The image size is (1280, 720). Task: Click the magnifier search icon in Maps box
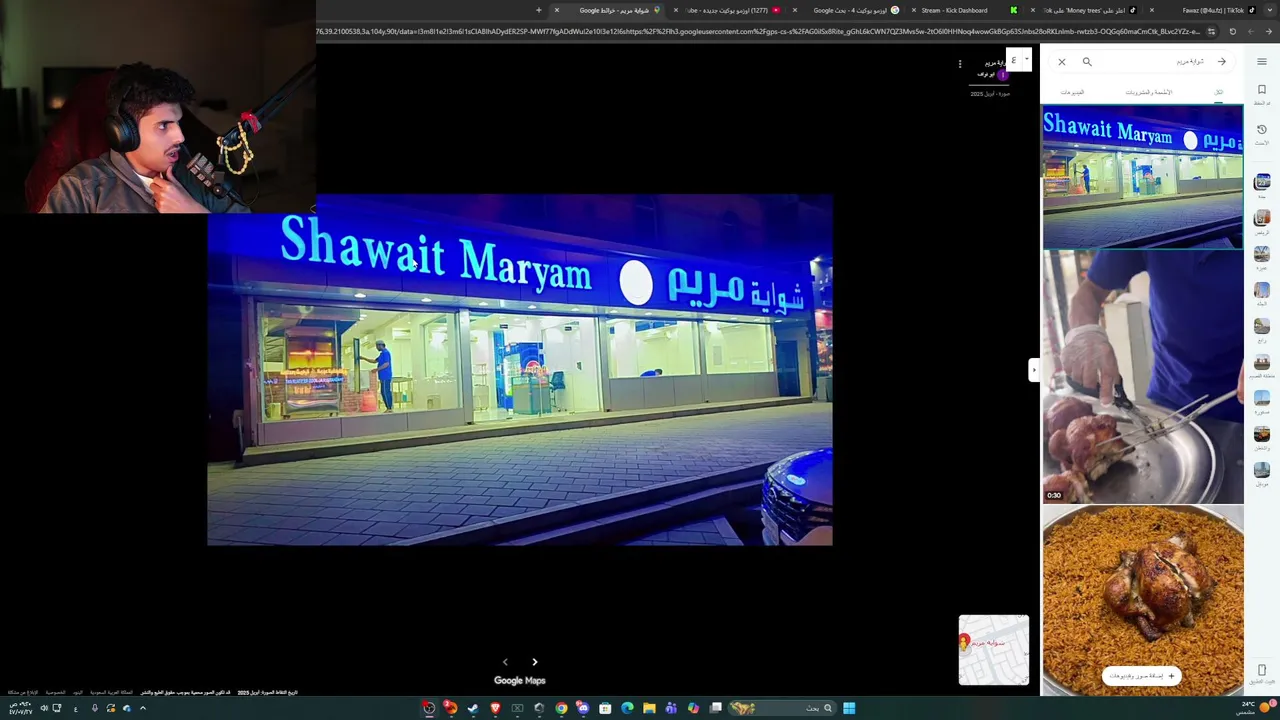coord(1087,62)
